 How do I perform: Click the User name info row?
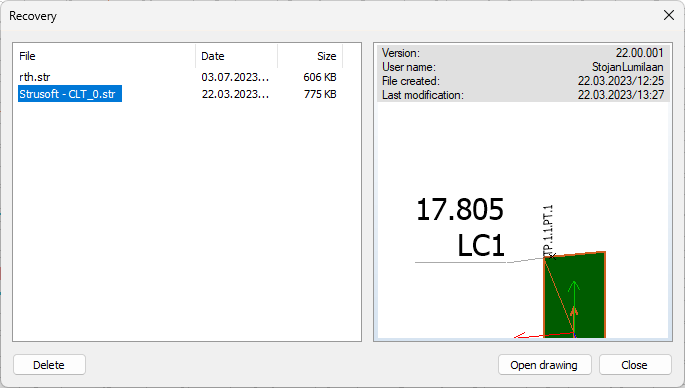click(523, 67)
